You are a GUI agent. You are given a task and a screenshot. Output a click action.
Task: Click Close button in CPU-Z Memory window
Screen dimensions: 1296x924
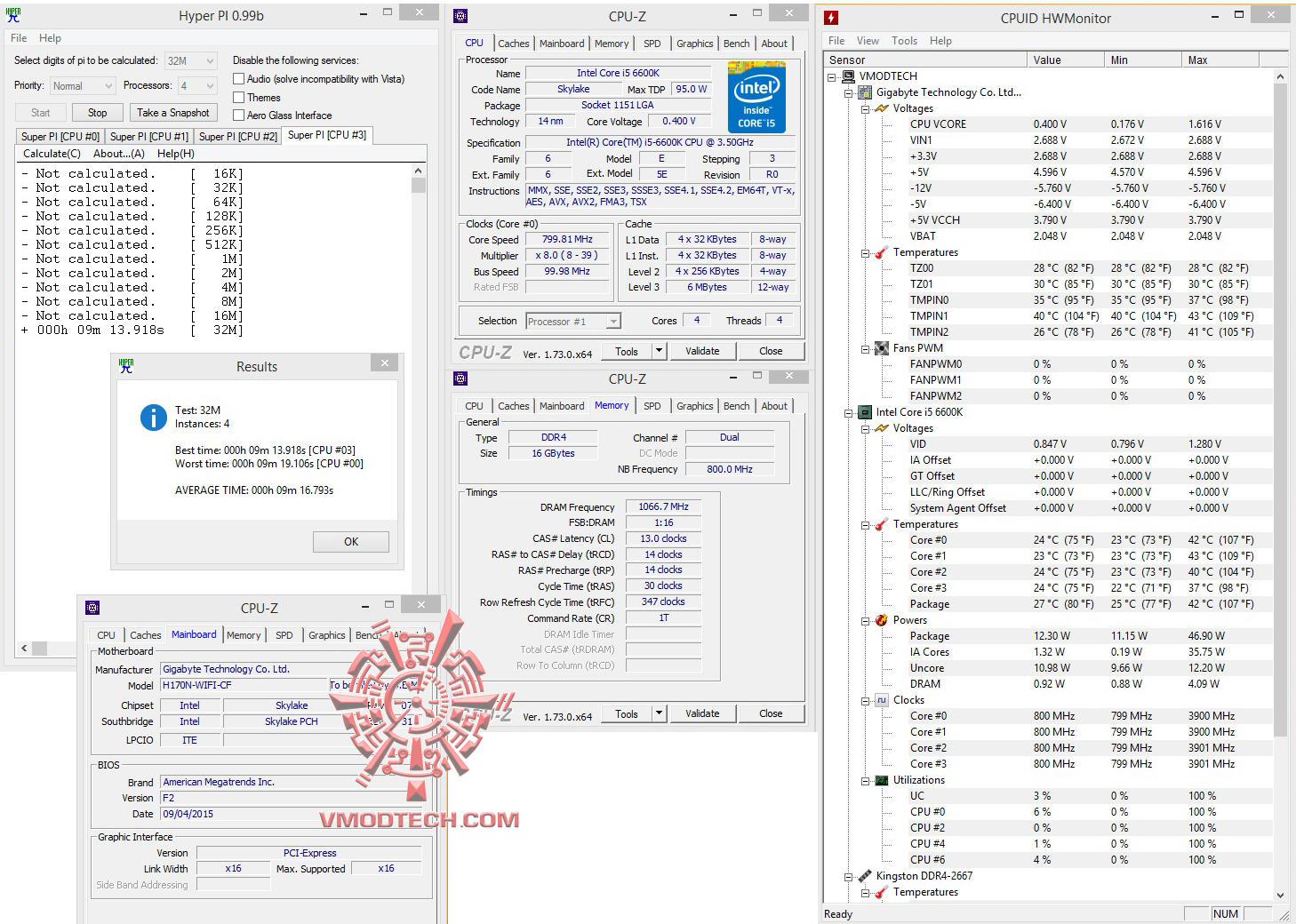tap(771, 713)
